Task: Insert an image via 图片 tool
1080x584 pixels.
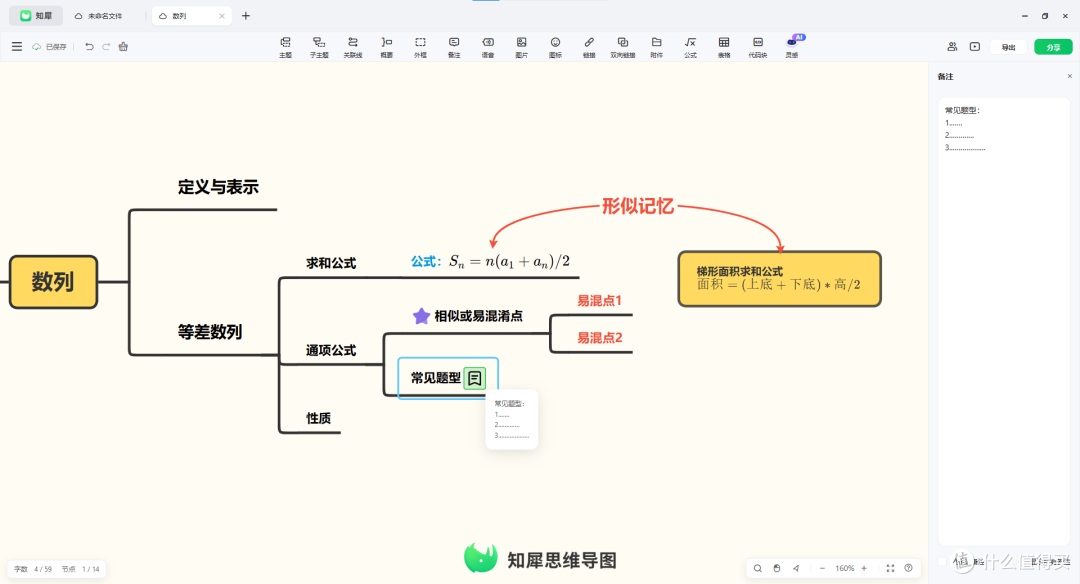Action: click(521, 47)
